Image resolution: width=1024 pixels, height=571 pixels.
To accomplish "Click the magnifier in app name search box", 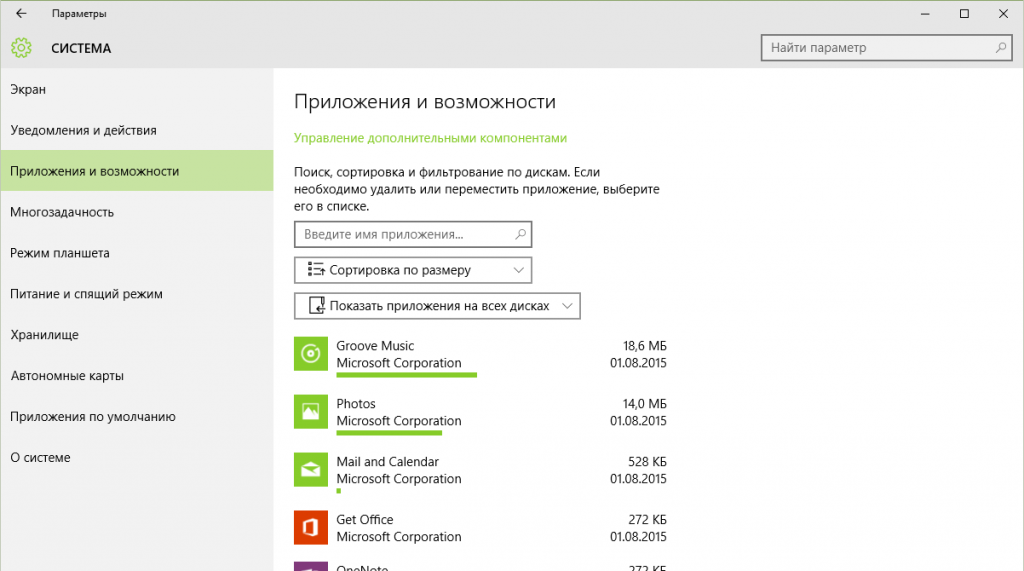I will 520,234.
